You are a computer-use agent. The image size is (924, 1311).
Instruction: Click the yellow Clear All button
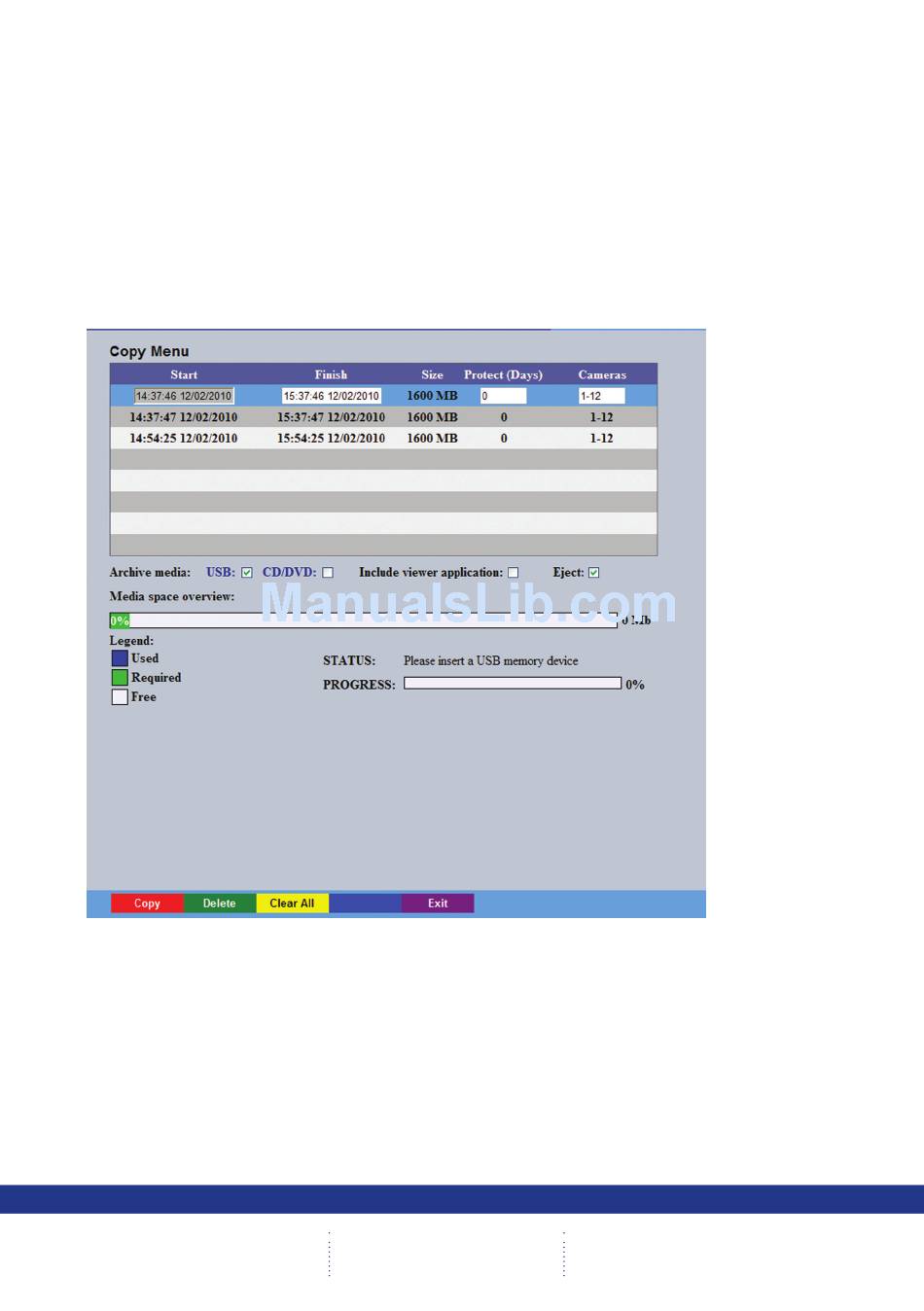click(x=293, y=904)
